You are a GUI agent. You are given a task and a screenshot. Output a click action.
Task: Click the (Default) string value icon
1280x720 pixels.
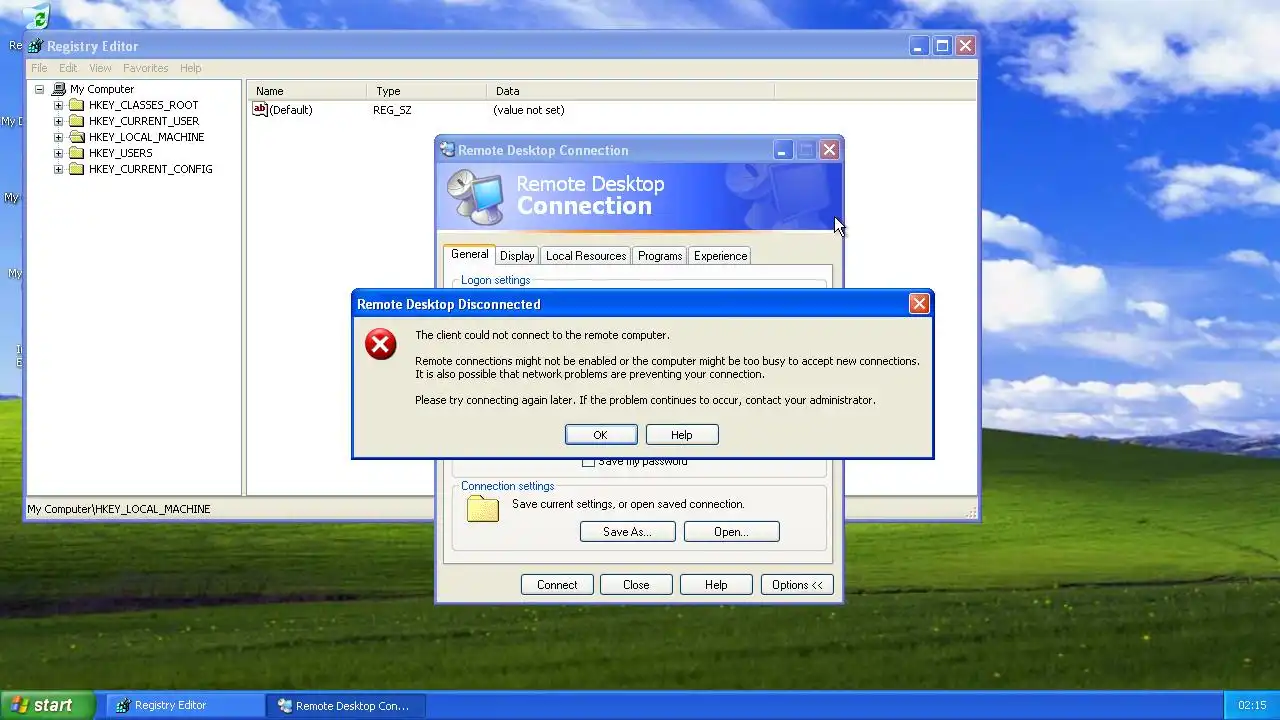pos(260,110)
